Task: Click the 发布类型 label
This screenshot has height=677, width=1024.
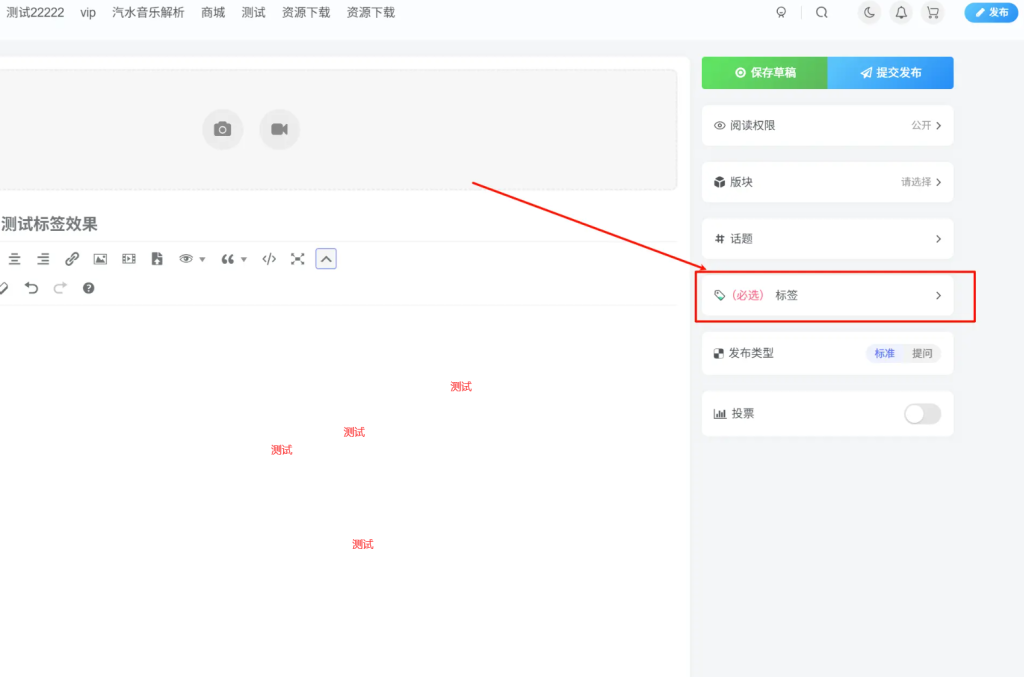Action: [x=751, y=353]
